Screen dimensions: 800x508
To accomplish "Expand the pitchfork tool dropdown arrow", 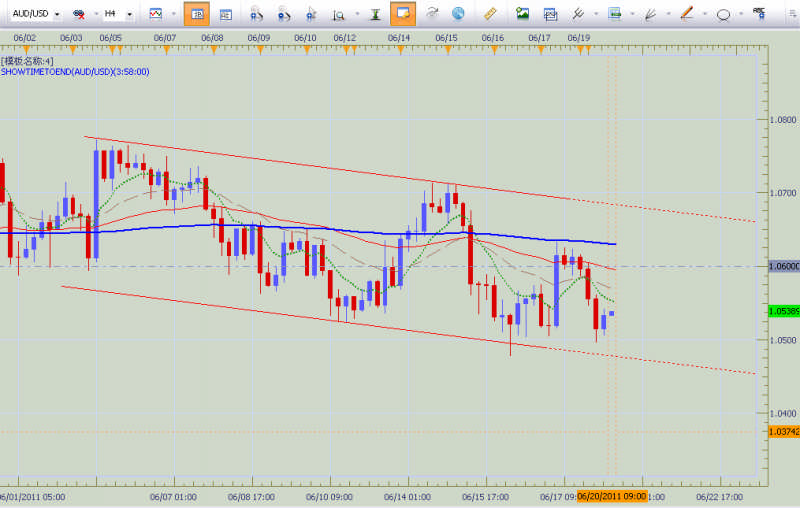I will pos(596,14).
